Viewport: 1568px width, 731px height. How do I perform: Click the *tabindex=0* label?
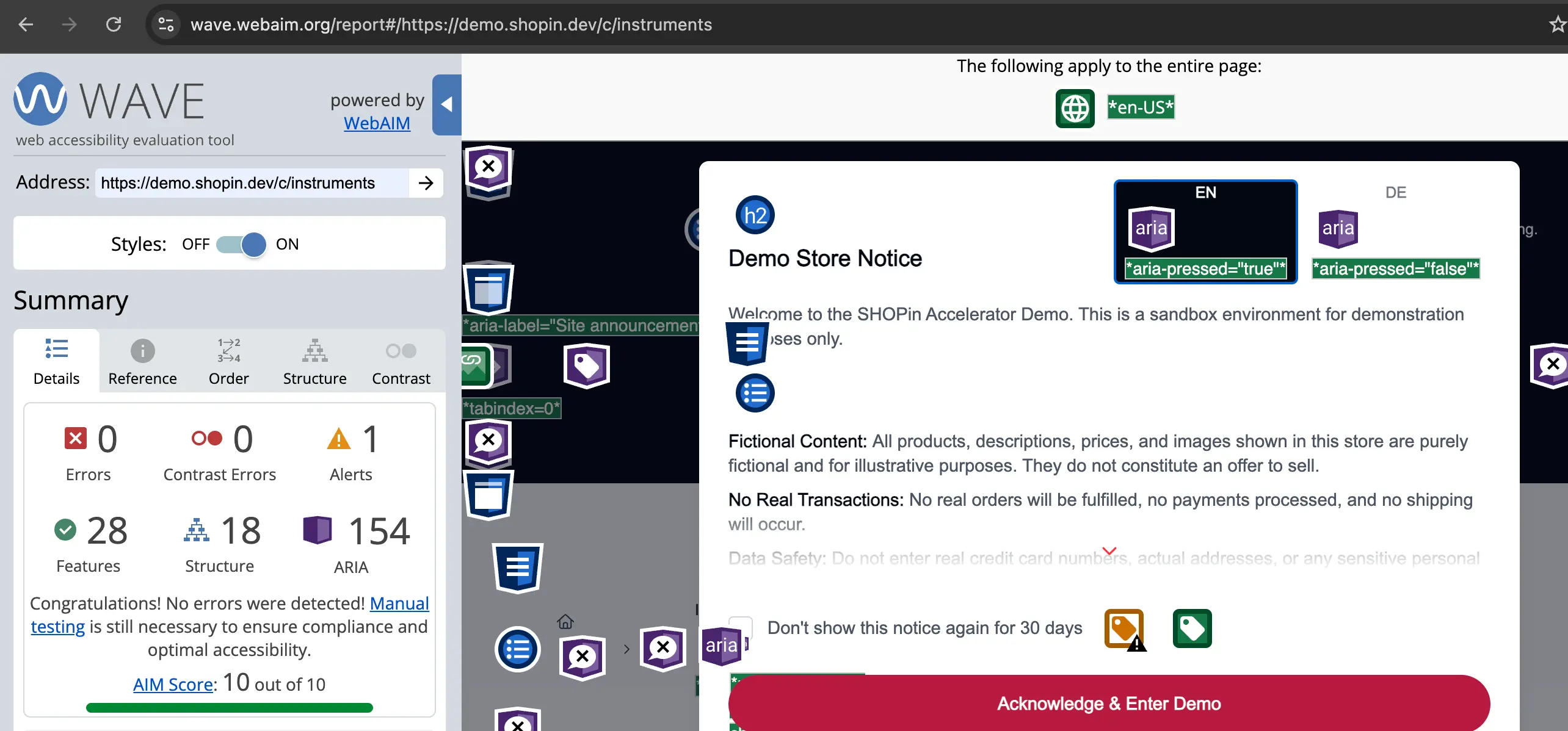(x=511, y=408)
